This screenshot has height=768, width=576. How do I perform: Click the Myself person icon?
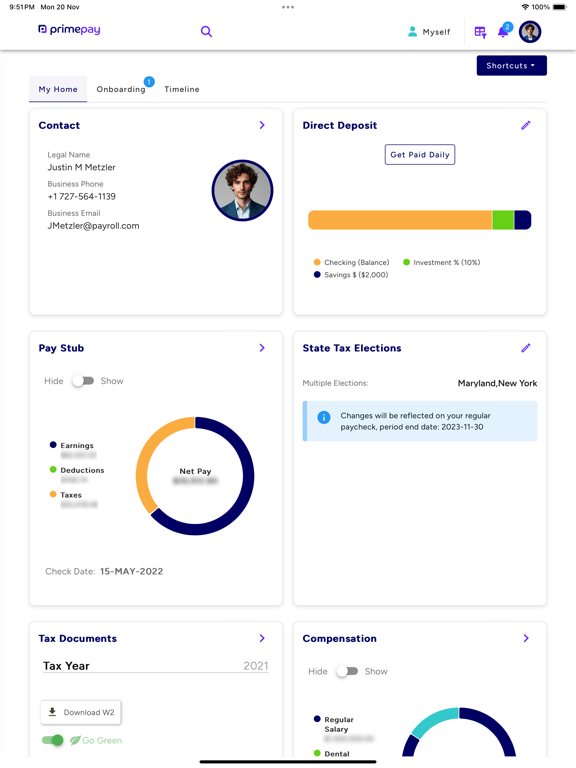[412, 32]
